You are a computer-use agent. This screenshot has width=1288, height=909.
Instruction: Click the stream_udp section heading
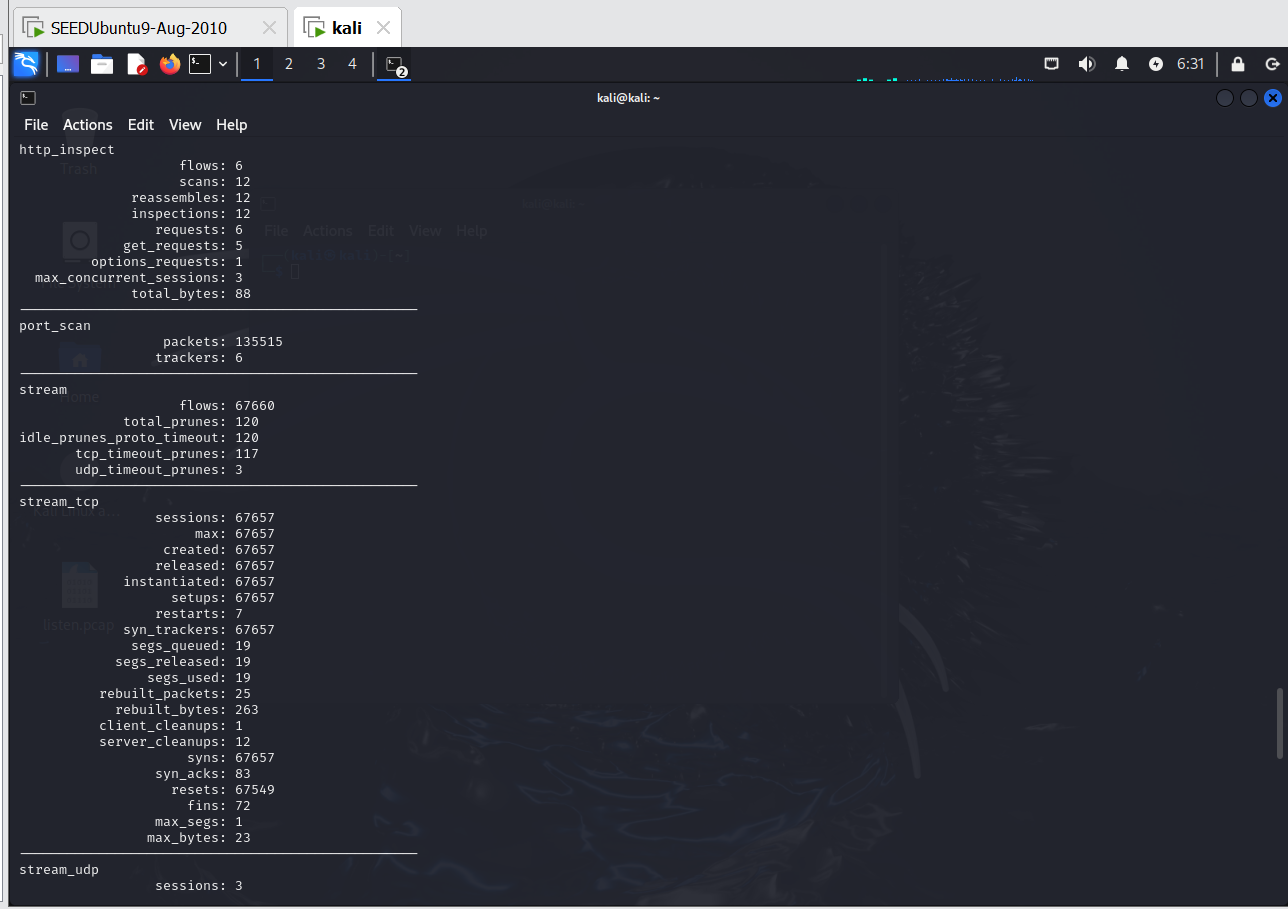coord(59,870)
